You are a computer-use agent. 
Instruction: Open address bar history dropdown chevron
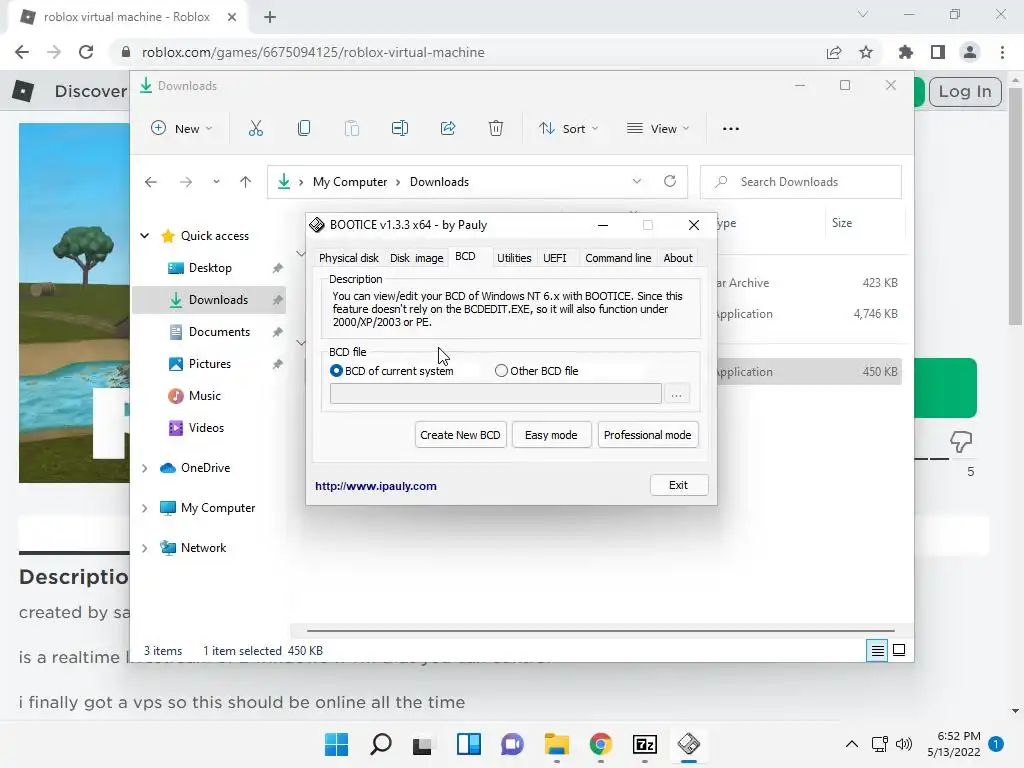[637, 182]
